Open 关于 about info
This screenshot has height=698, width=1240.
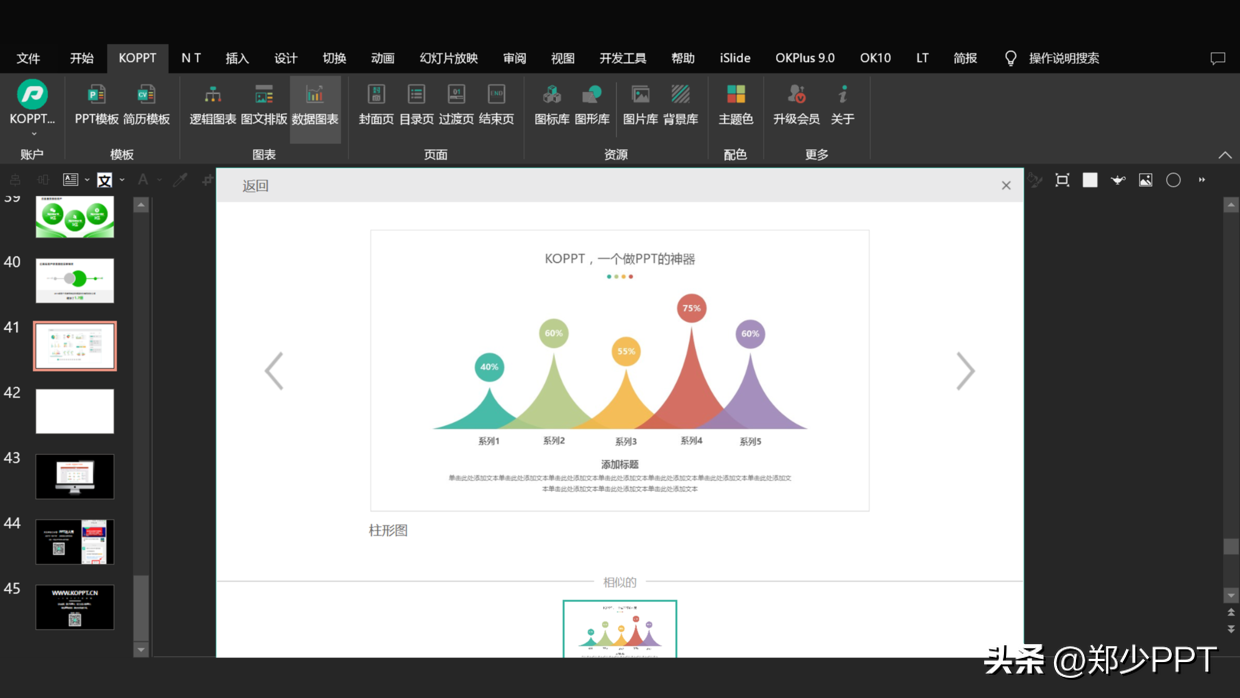(843, 104)
